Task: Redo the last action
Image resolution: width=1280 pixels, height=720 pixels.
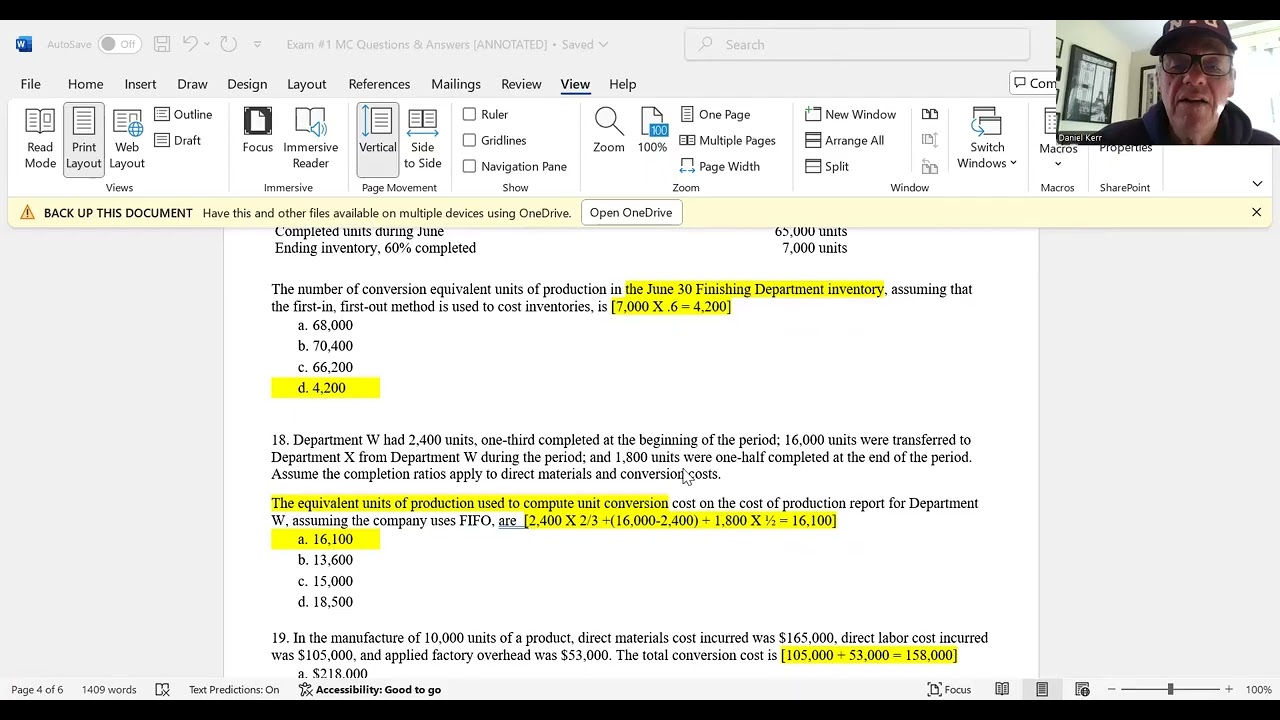Action: tap(228, 44)
